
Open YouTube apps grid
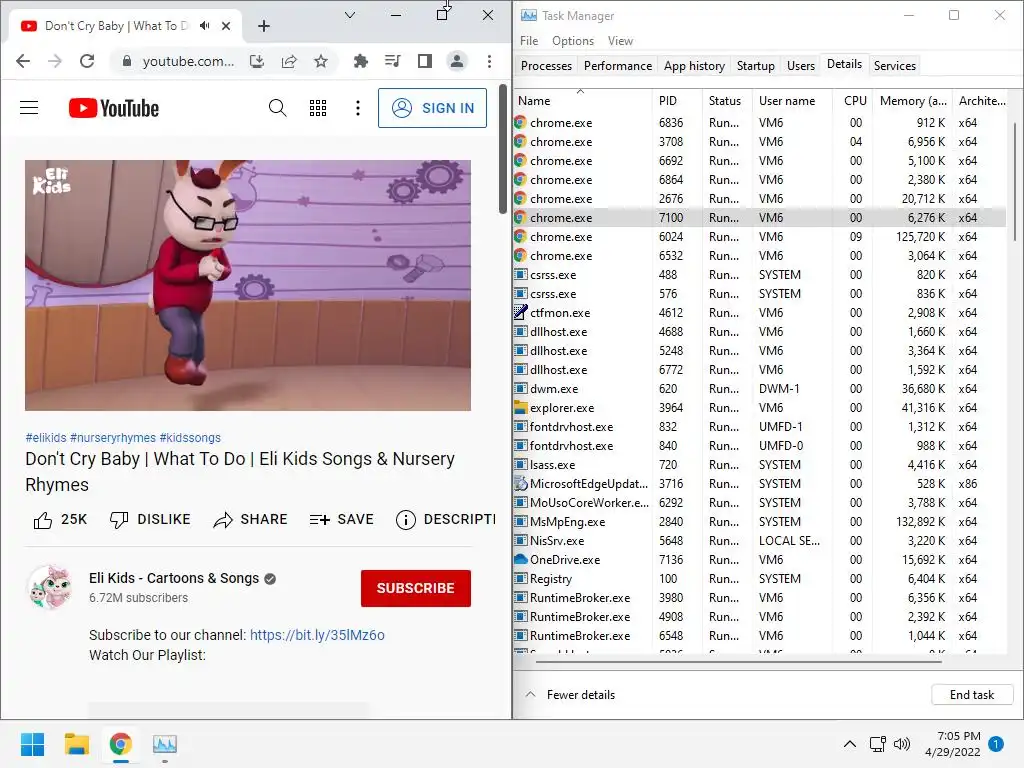point(318,108)
